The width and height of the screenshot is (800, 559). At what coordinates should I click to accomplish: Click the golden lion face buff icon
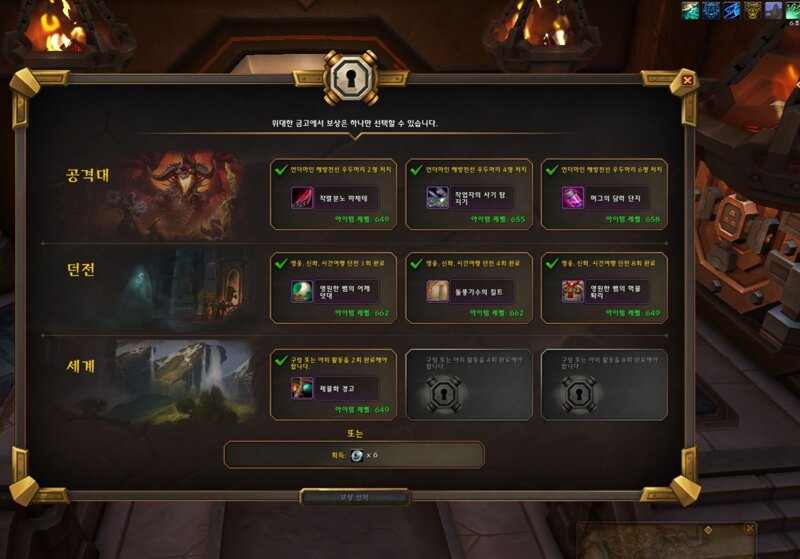coord(753,11)
